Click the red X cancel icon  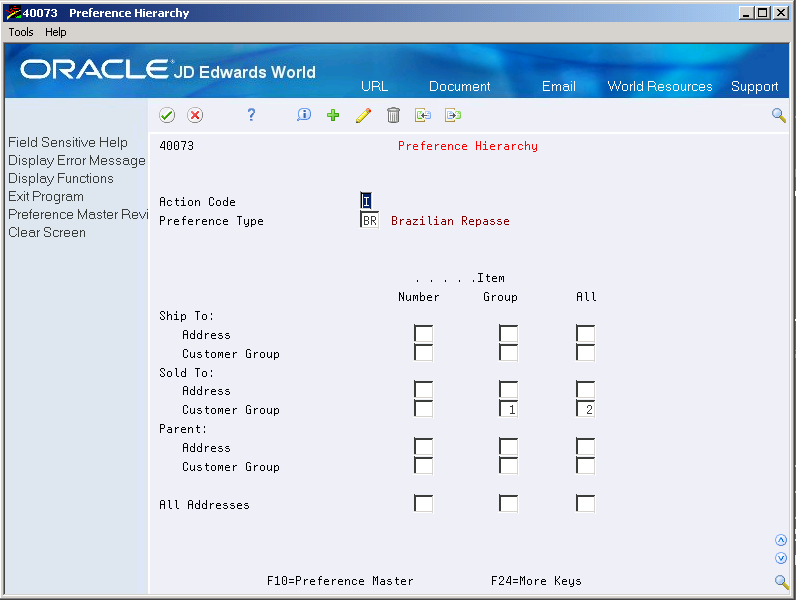click(x=195, y=115)
